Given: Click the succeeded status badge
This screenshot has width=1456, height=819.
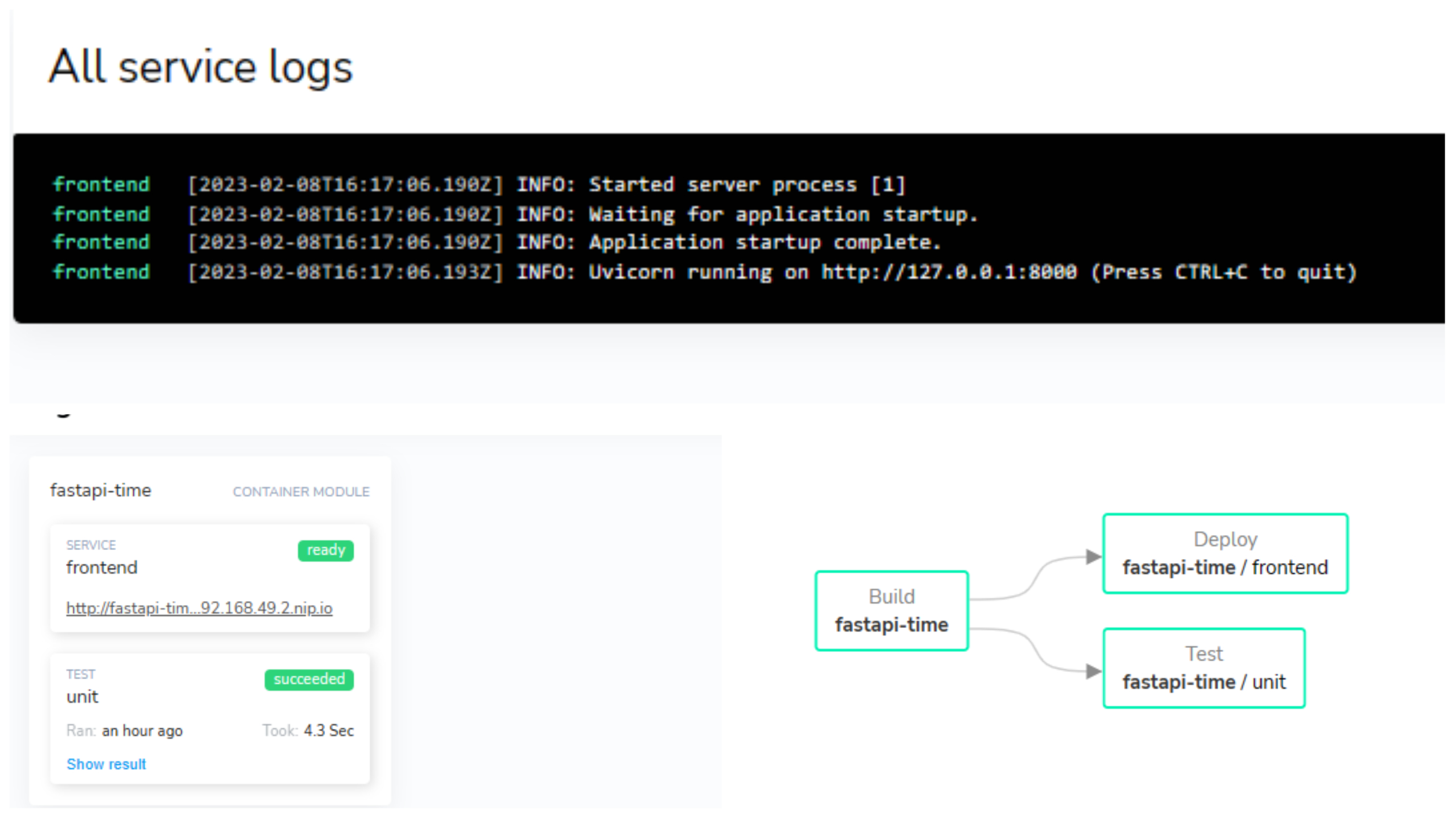Looking at the screenshot, I should 309,679.
